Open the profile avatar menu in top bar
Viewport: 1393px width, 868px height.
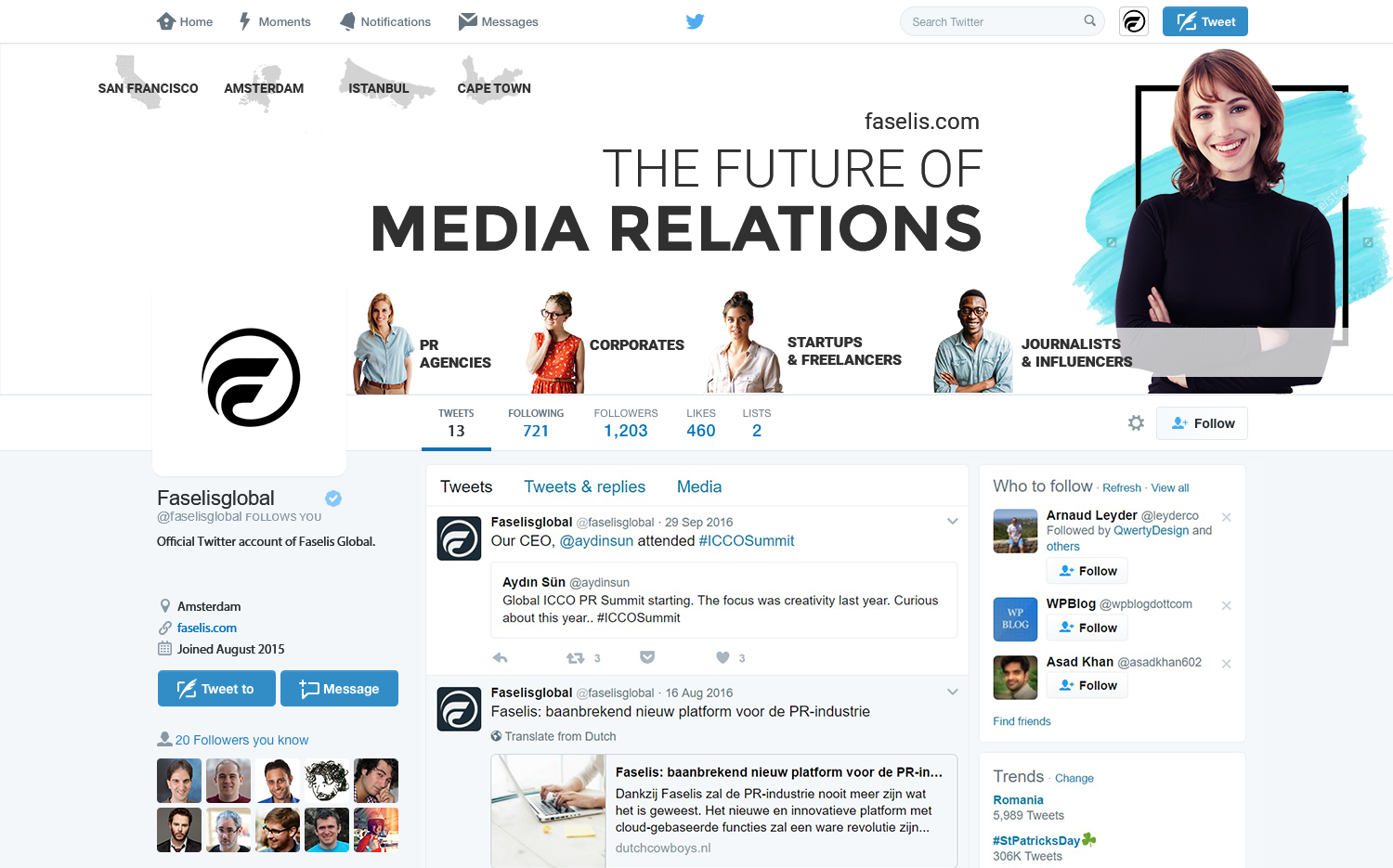[1134, 21]
